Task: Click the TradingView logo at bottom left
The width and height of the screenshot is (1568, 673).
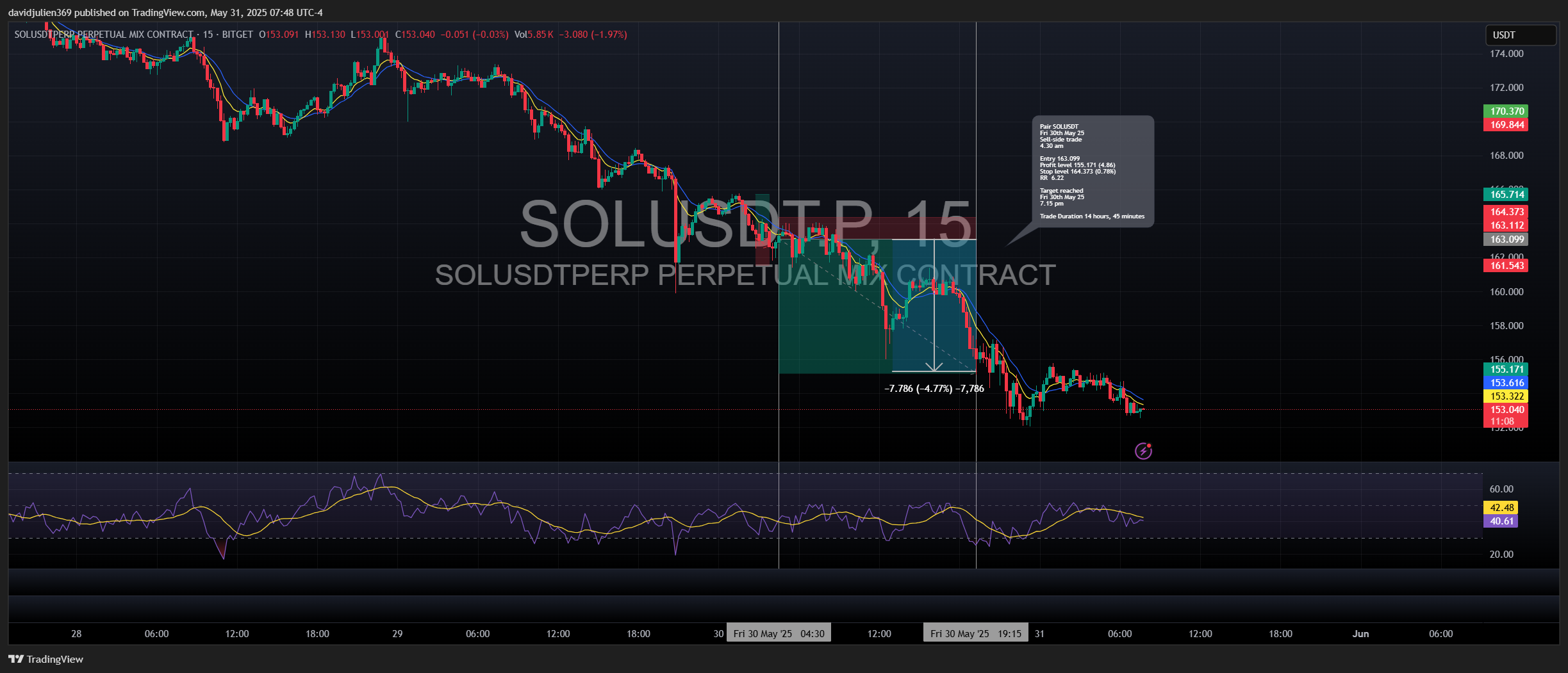Action: pos(45,659)
